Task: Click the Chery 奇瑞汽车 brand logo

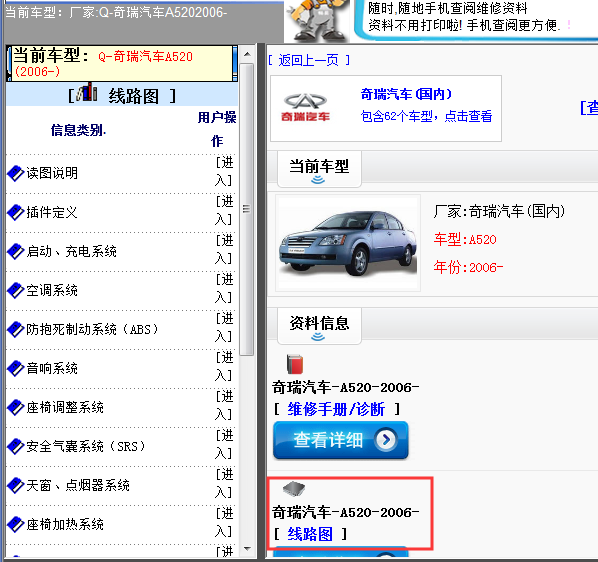Action: [305, 108]
